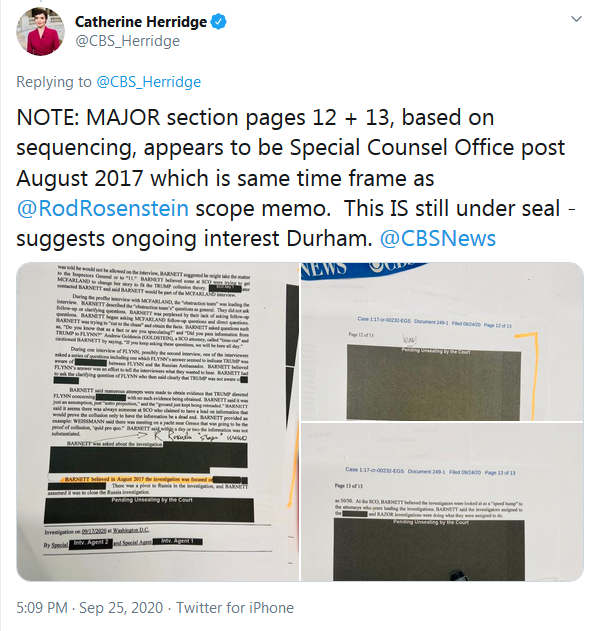The image size is (595, 631).
Task: Open the Catherine Herridge display name
Action: tap(141, 22)
